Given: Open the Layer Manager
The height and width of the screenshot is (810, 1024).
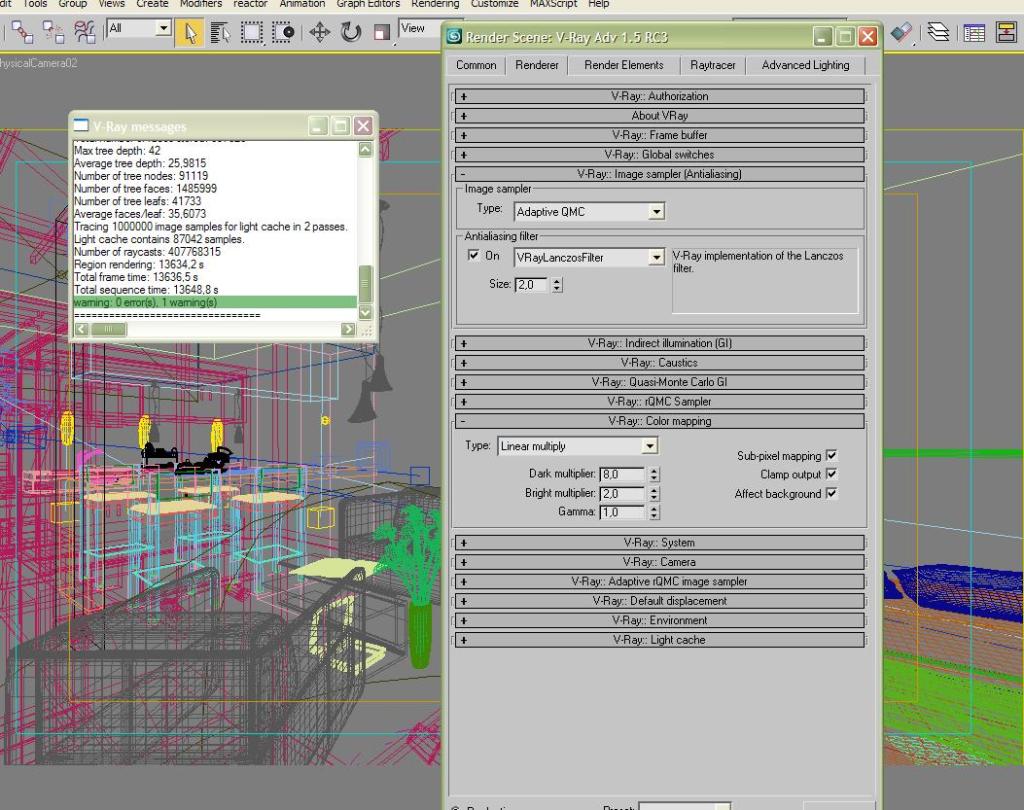Looking at the screenshot, I should pos(938,31).
